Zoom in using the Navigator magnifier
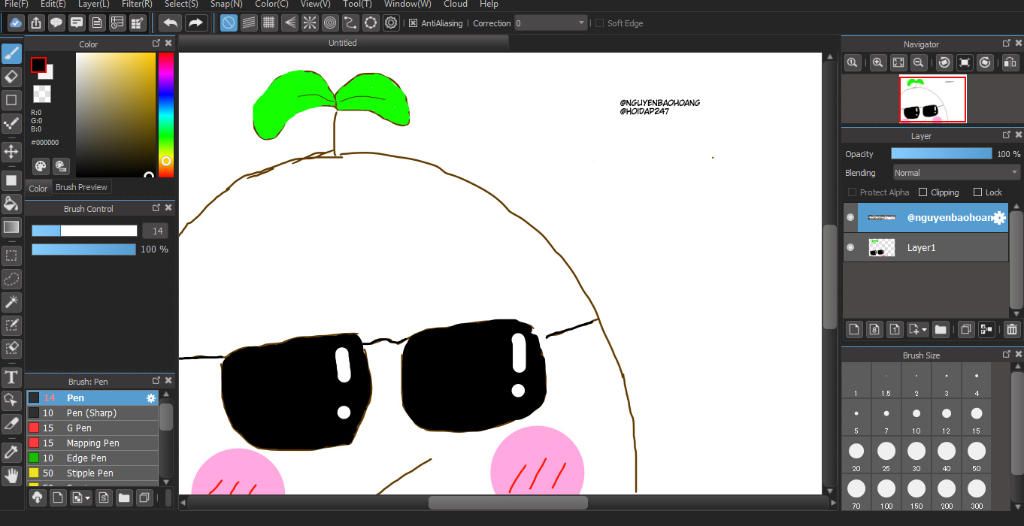This screenshot has width=1024, height=526. tap(877, 63)
